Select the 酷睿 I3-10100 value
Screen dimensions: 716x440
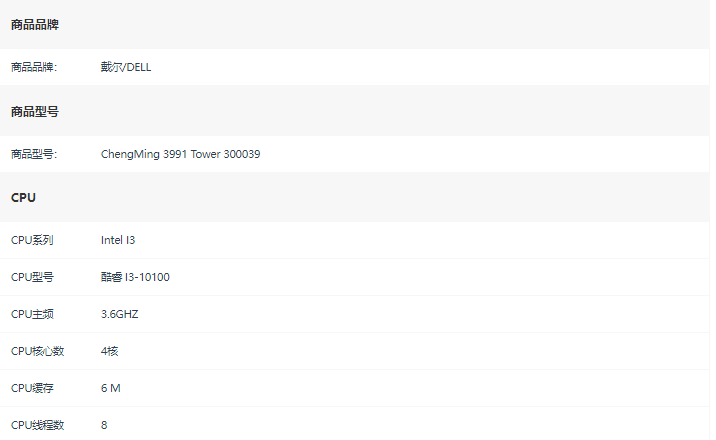click(135, 277)
